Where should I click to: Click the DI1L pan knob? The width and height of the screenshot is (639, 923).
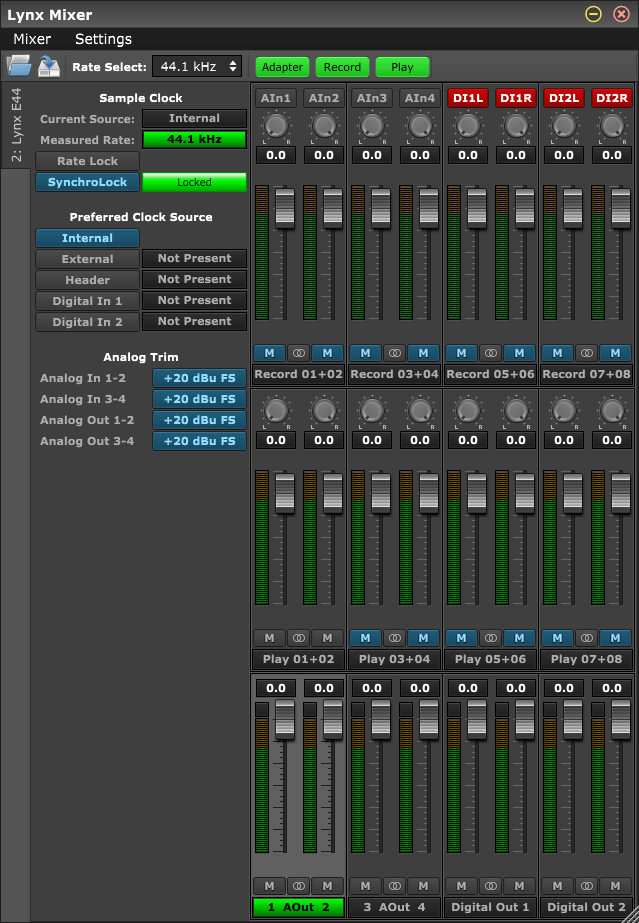click(468, 125)
